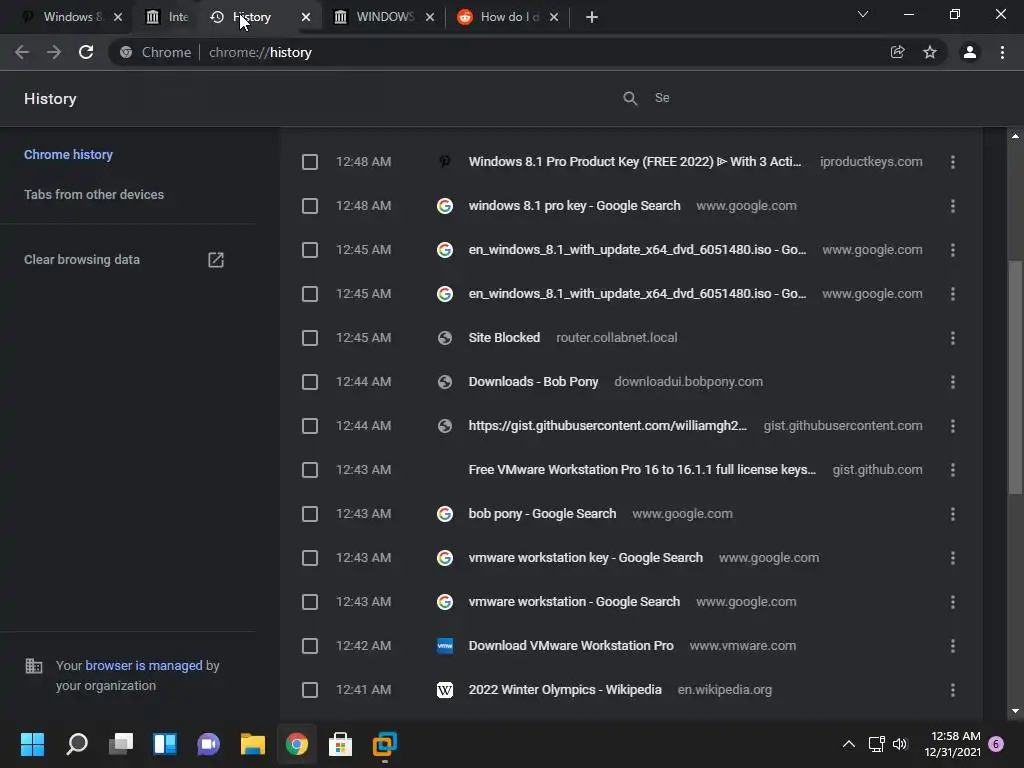Open Teams Chat icon on taskbar
Screen dimensions: 1024x768
point(209,744)
